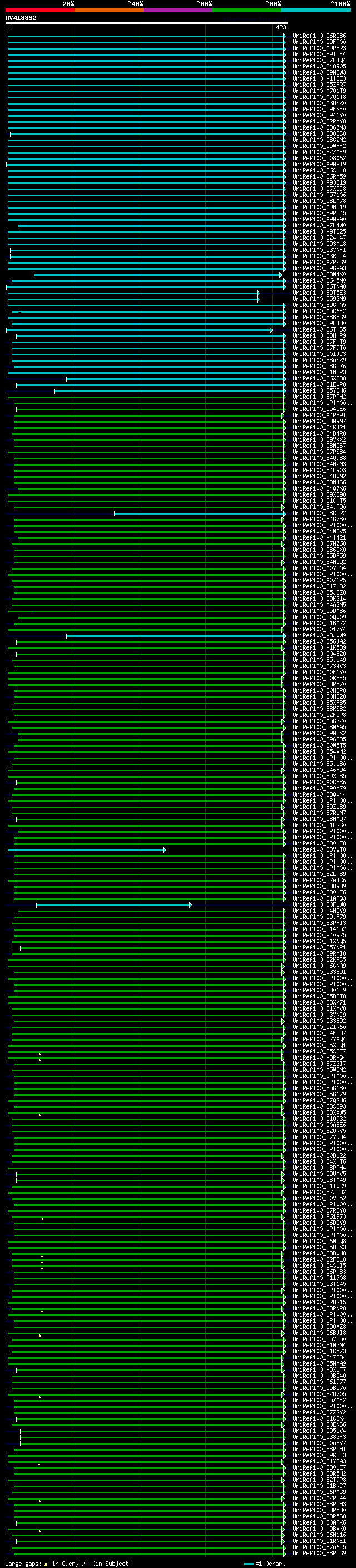Screen dimensions: 356x1568
Task: Select label UniRef100_B0FUW0
Action: click(x=319, y=905)
